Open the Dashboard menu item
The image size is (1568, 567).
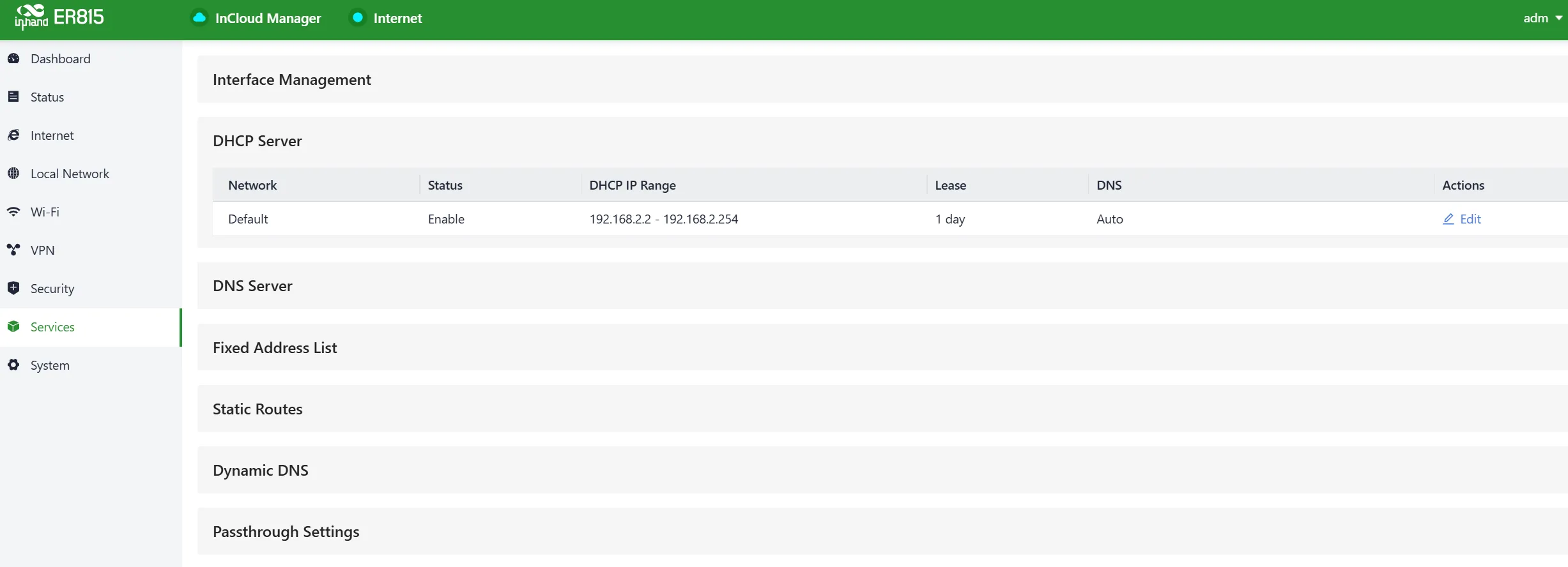(91, 59)
